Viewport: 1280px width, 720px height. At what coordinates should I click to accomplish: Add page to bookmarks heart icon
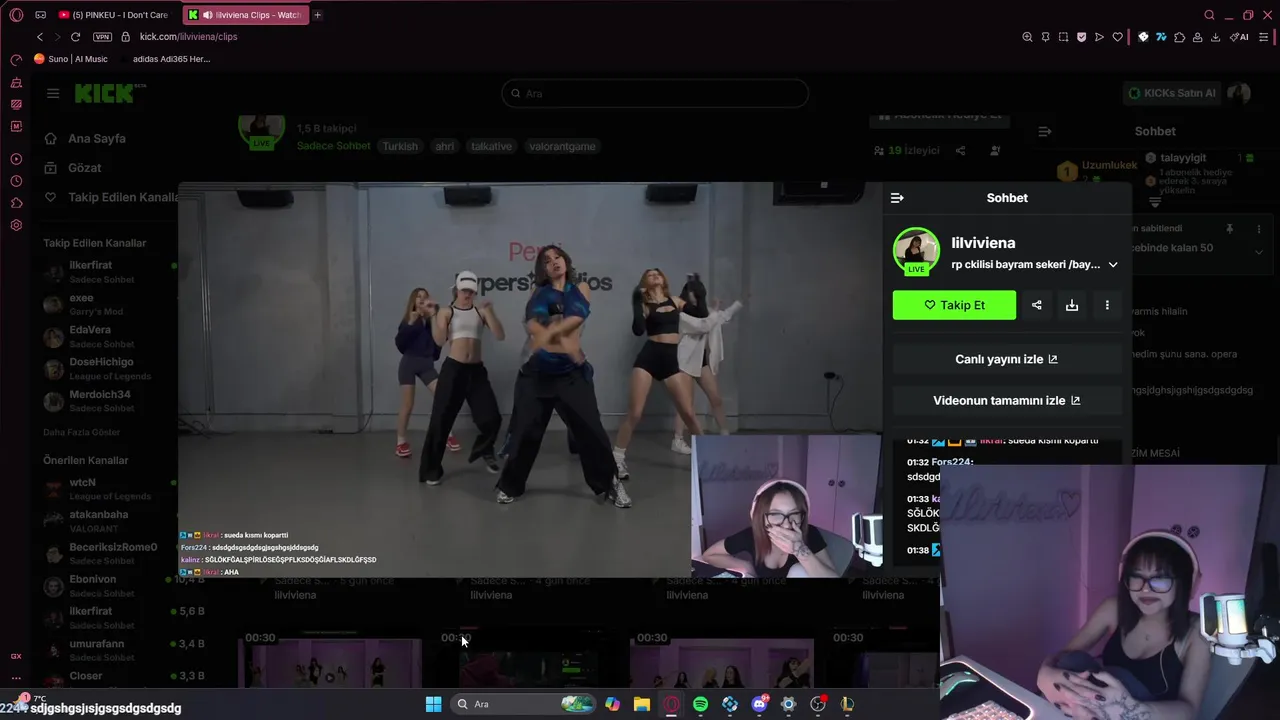[1117, 37]
